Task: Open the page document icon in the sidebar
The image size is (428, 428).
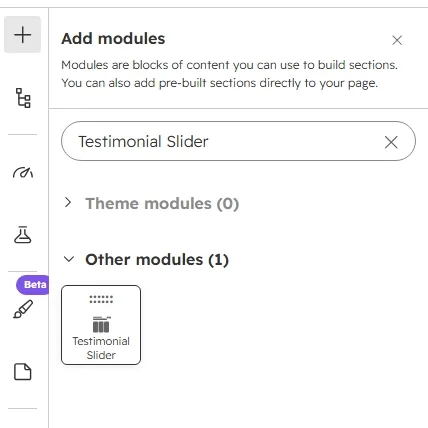Action: [x=23, y=372]
